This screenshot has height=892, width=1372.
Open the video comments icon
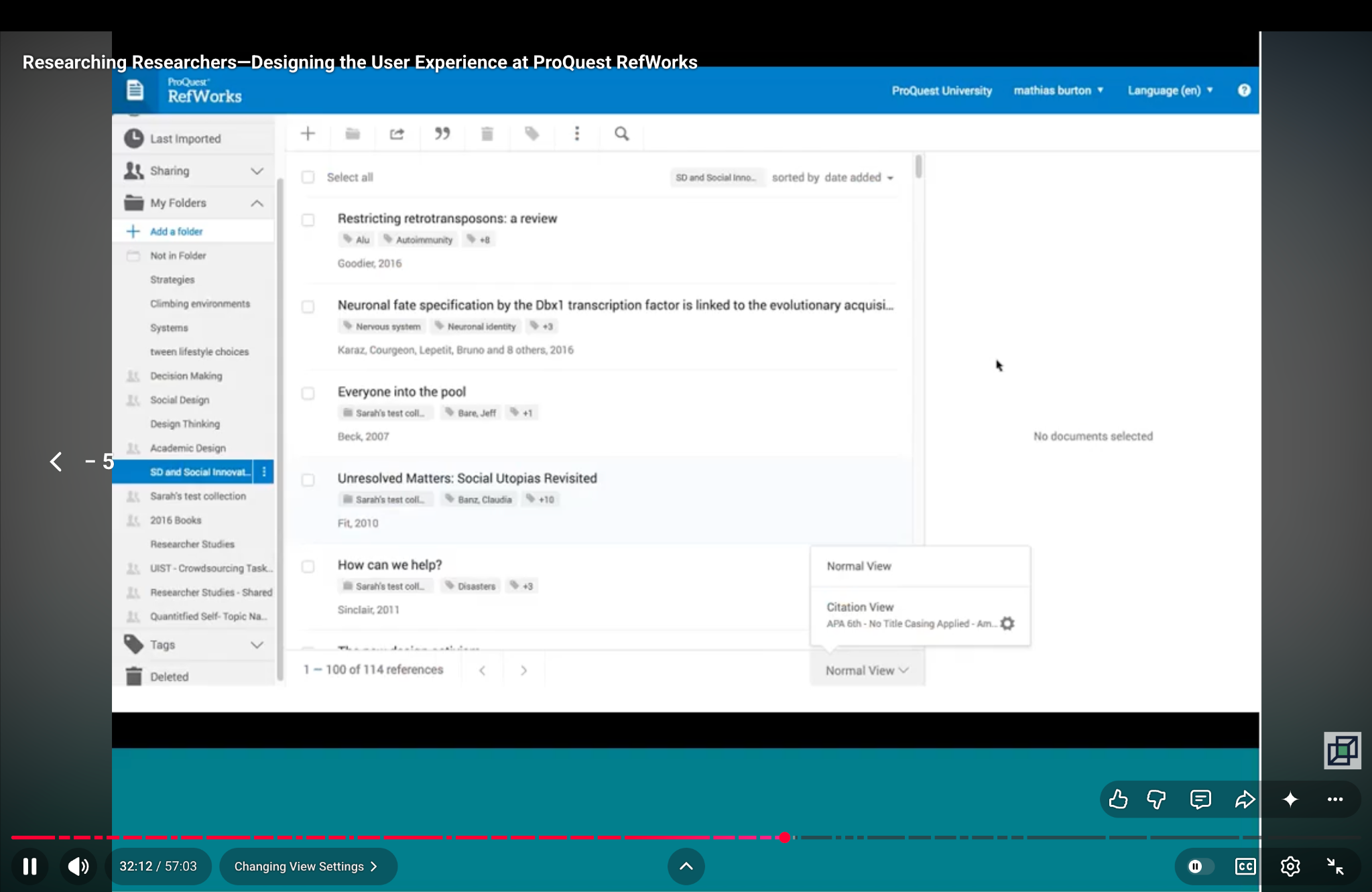click(1200, 799)
